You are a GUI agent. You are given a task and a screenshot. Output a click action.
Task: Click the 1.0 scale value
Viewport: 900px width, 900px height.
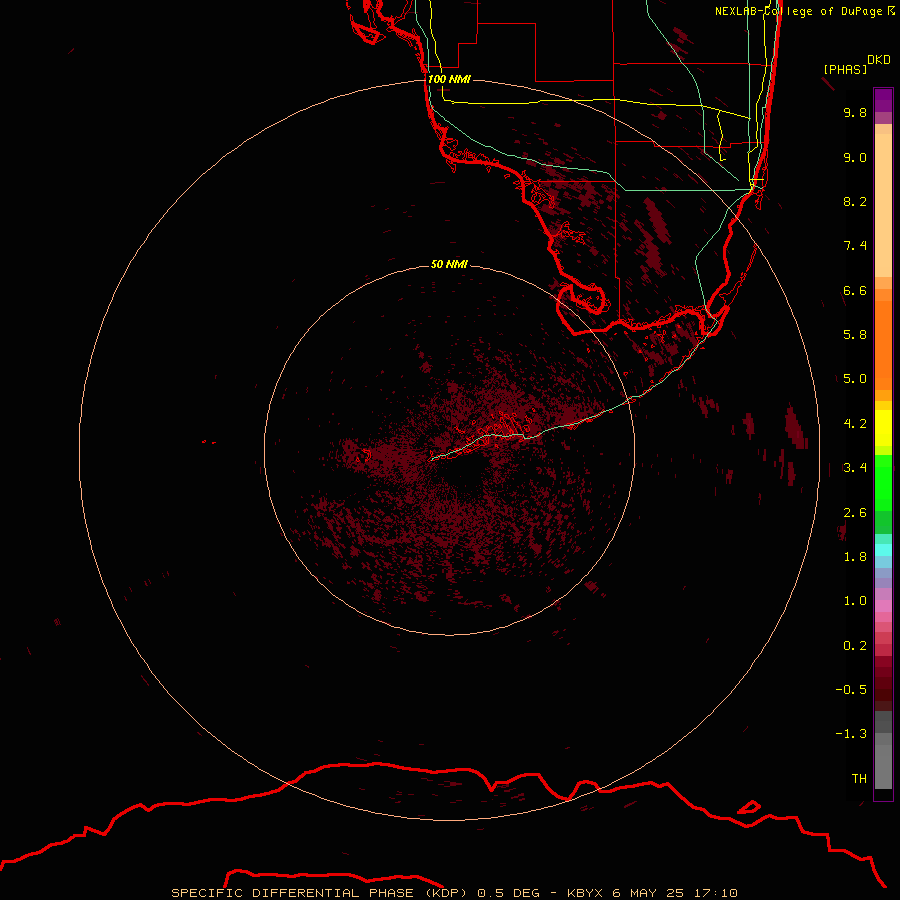tap(855, 601)
